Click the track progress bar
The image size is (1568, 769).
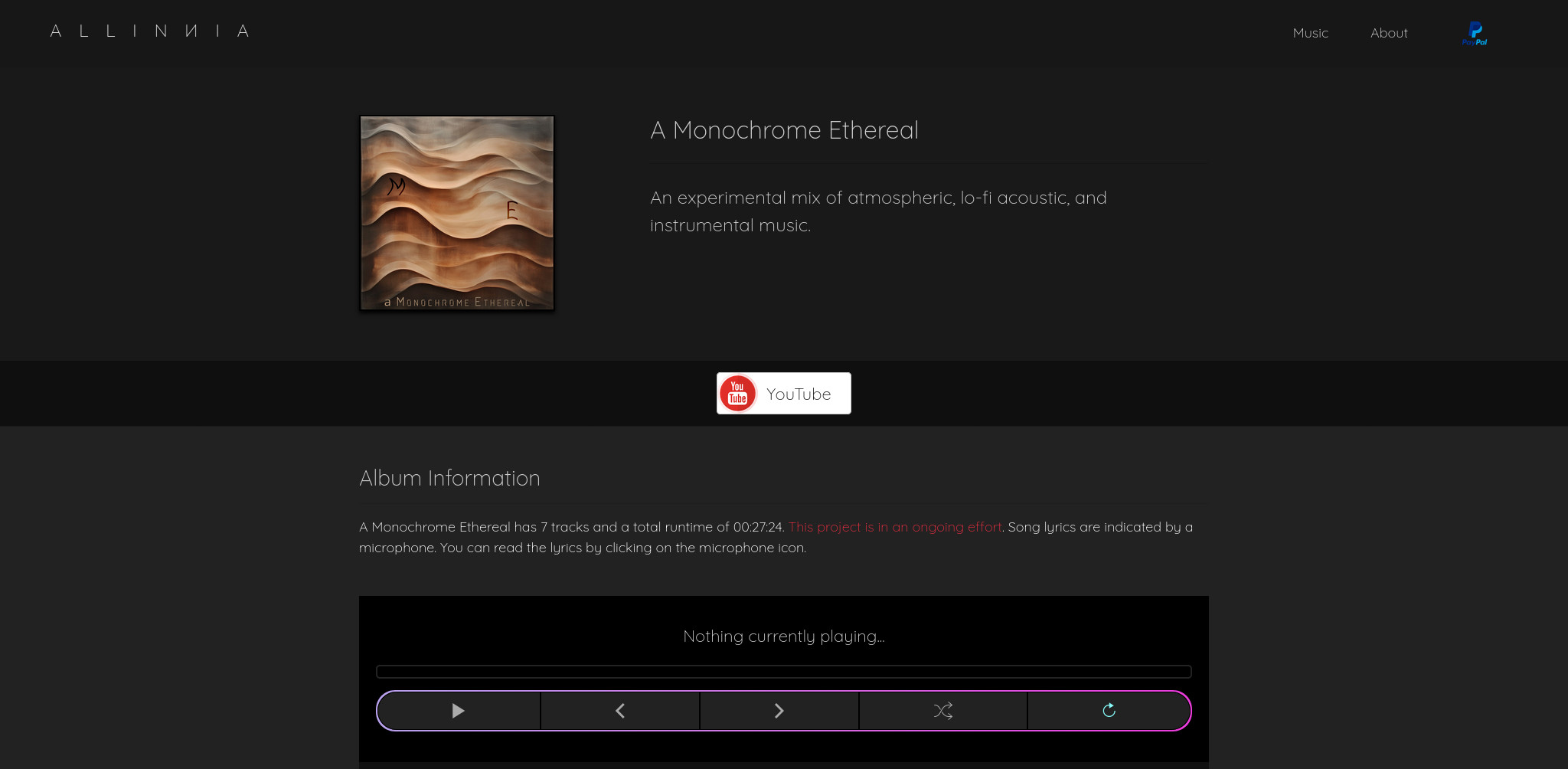pyautogui.click(x=783, y=672)
